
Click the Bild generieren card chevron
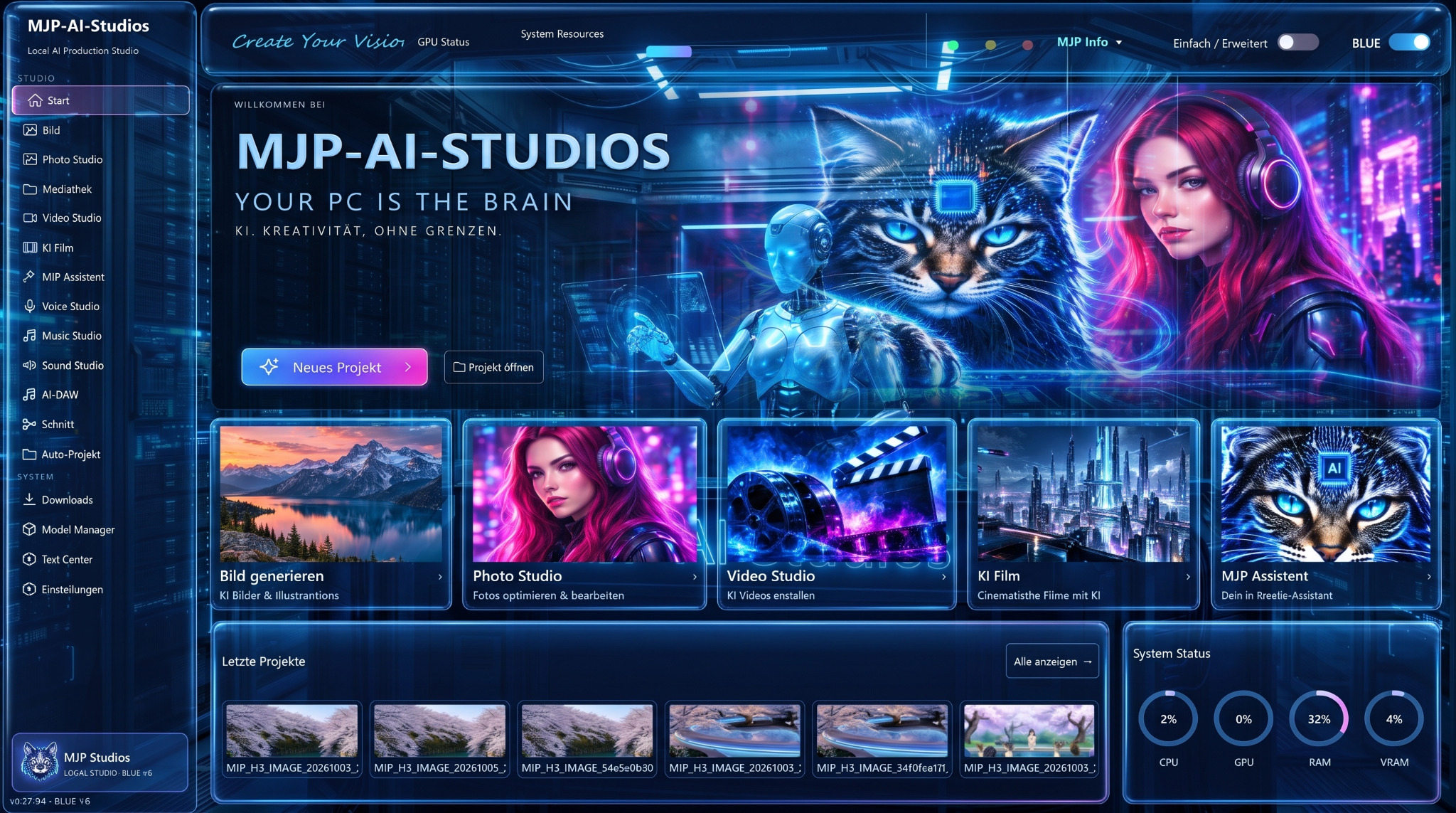pyautogui.click(x=440, y=577)
